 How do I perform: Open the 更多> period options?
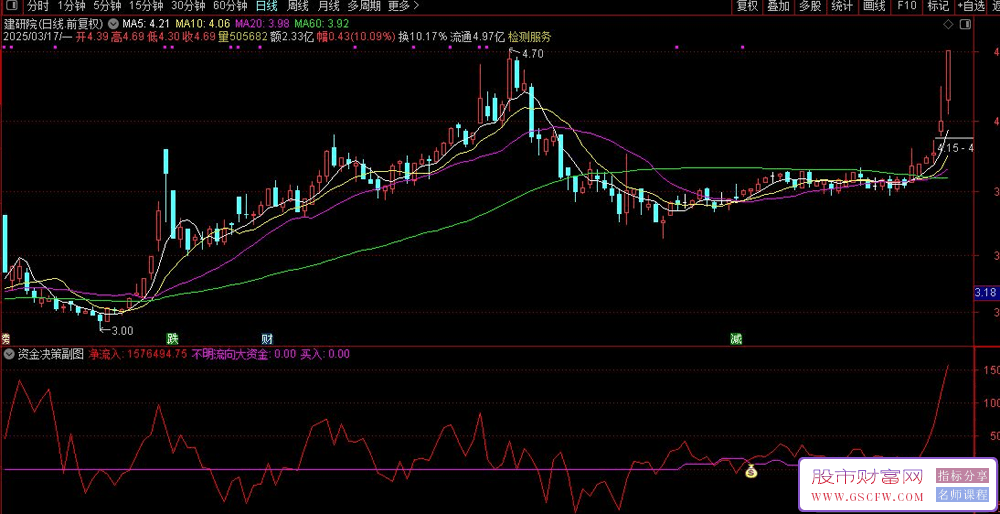(403, 6)
